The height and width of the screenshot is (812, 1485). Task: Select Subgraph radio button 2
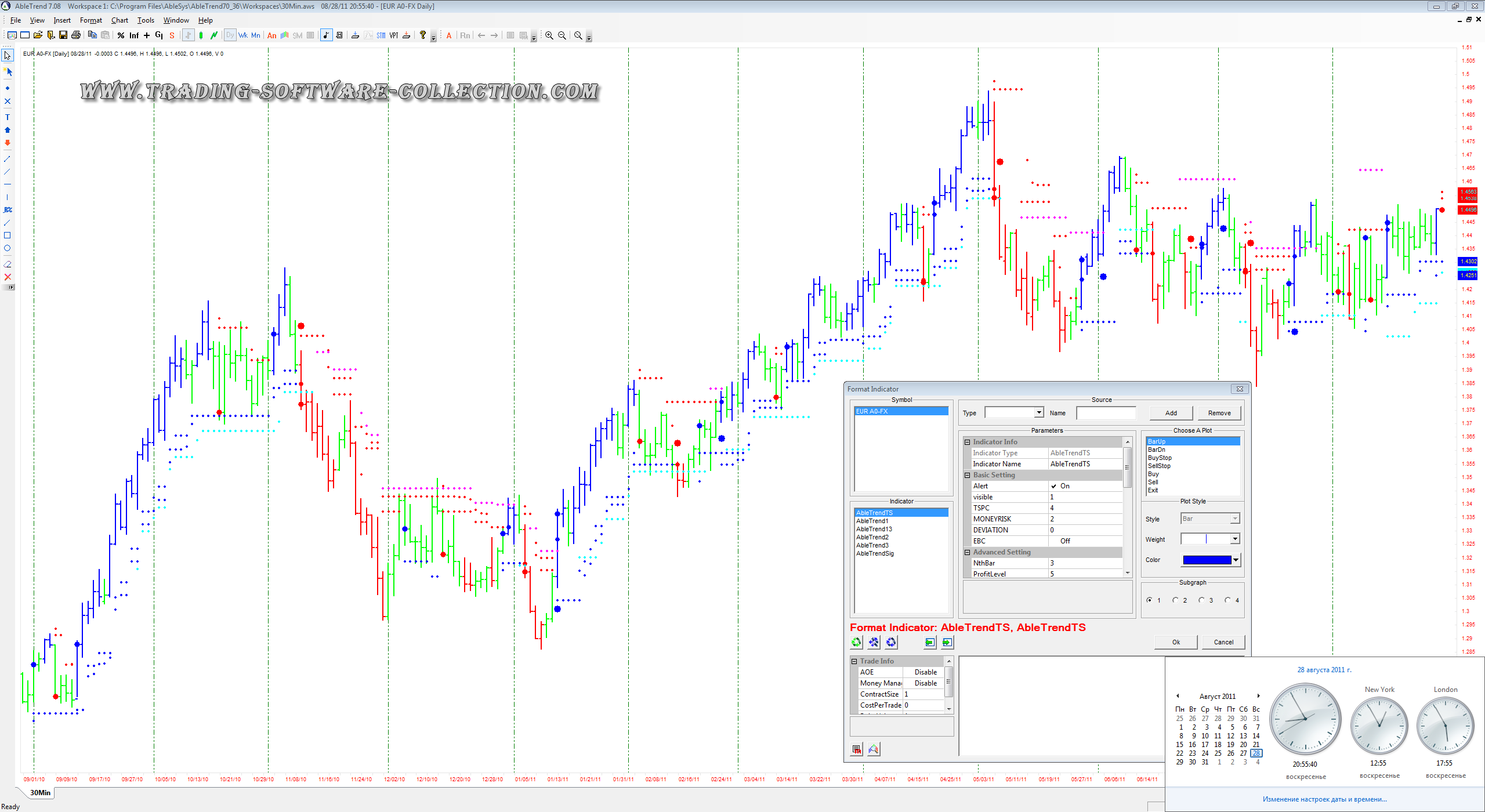(x=1175, y=600)
